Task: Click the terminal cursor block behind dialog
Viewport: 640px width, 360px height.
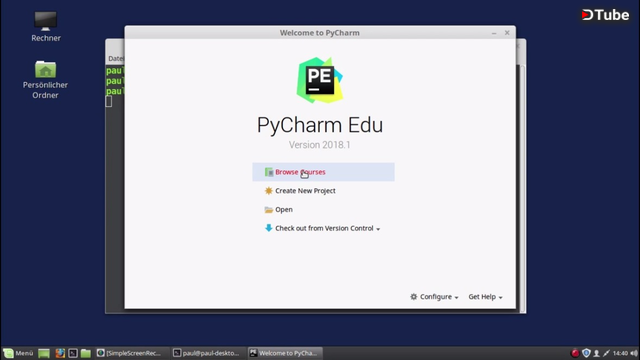Action: pyautogui.click(x=109, y=102)
